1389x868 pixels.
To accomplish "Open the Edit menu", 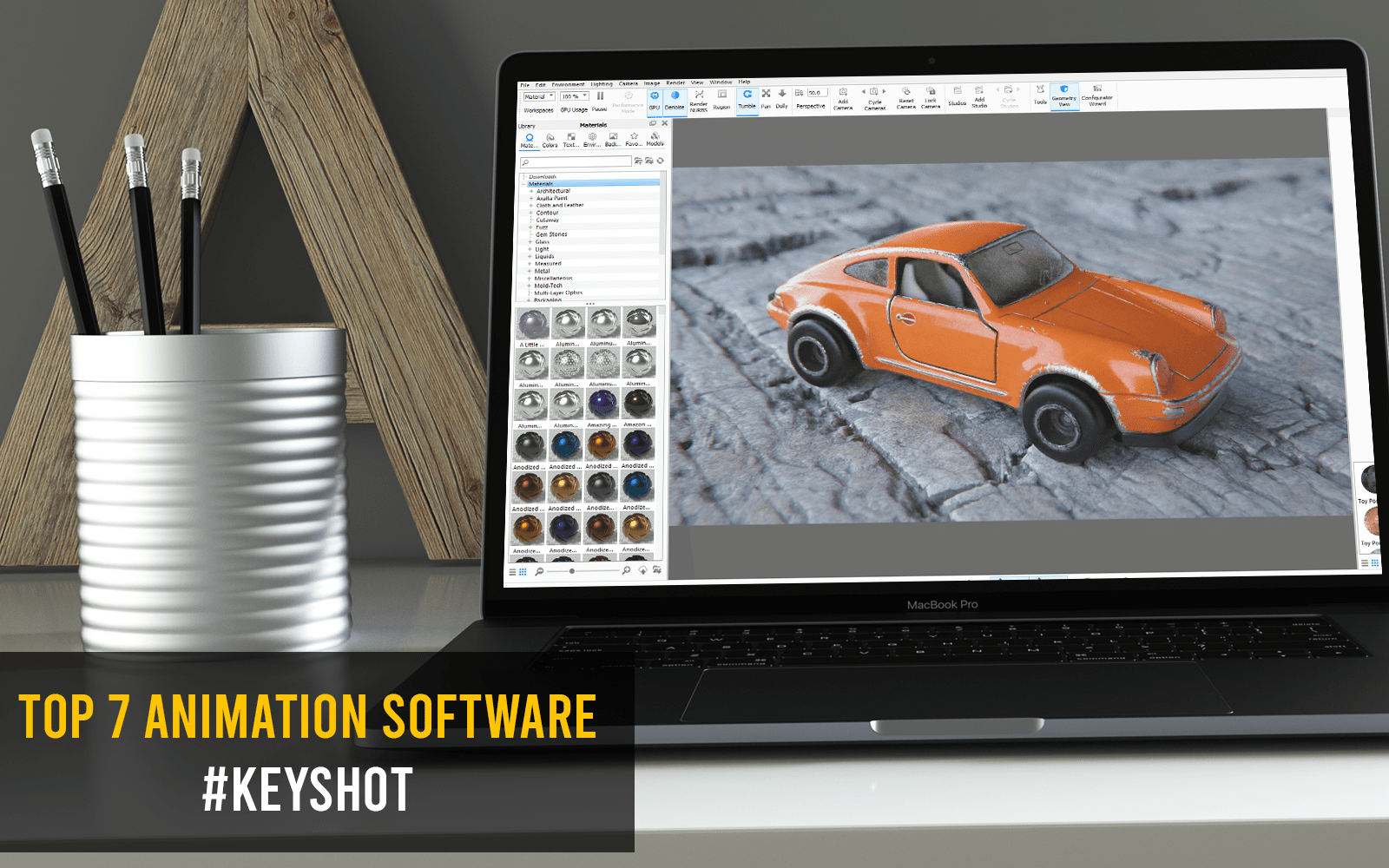I will click(540, 85).
